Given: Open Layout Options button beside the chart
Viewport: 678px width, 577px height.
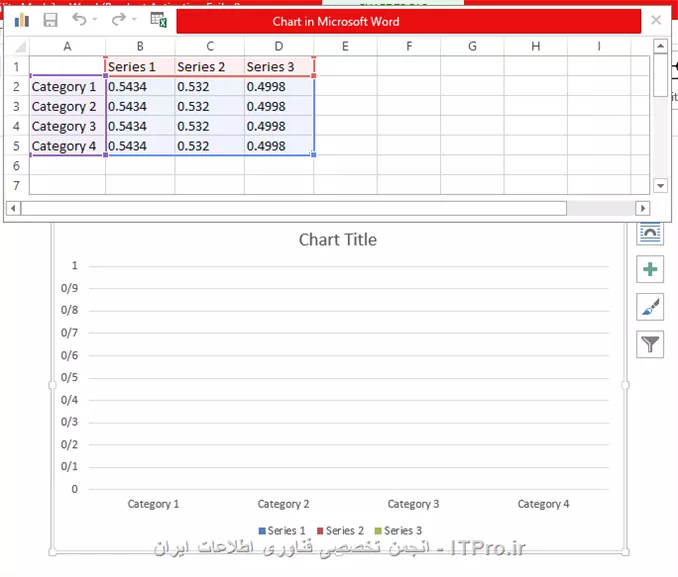Looking at the screenshot, I should tap(650, 233).
